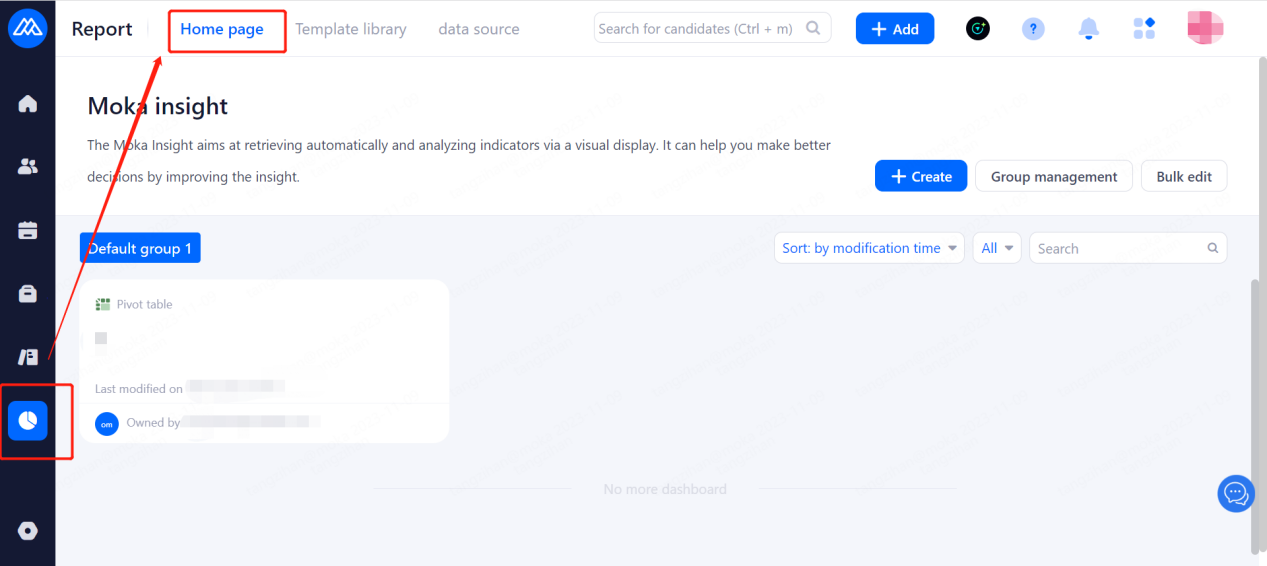Open the calendar icon in sidebar
The height and width of the screenshot is (566, 1267).
click(x=28, y=230)
